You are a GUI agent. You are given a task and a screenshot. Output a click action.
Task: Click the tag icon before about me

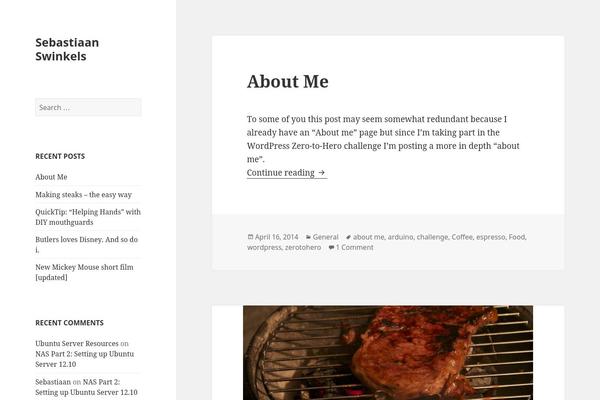[347, 237]
